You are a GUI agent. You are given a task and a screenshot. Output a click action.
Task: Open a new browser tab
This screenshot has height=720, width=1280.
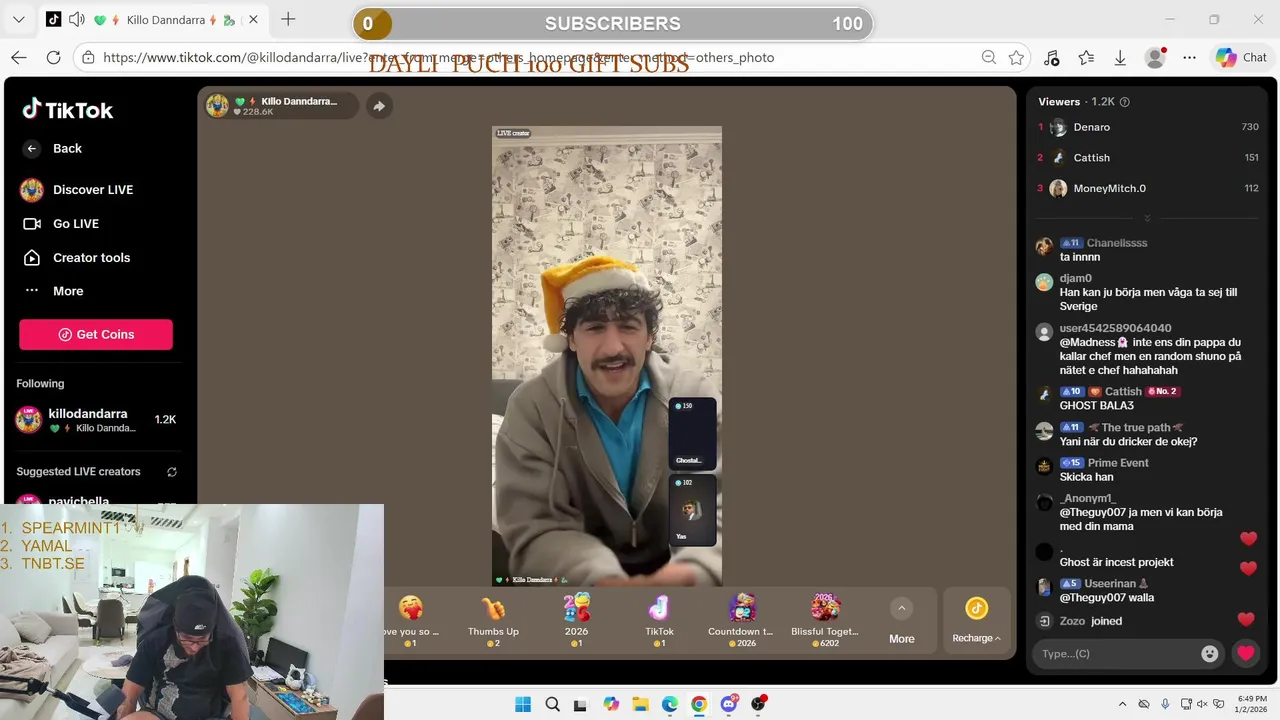288,19
